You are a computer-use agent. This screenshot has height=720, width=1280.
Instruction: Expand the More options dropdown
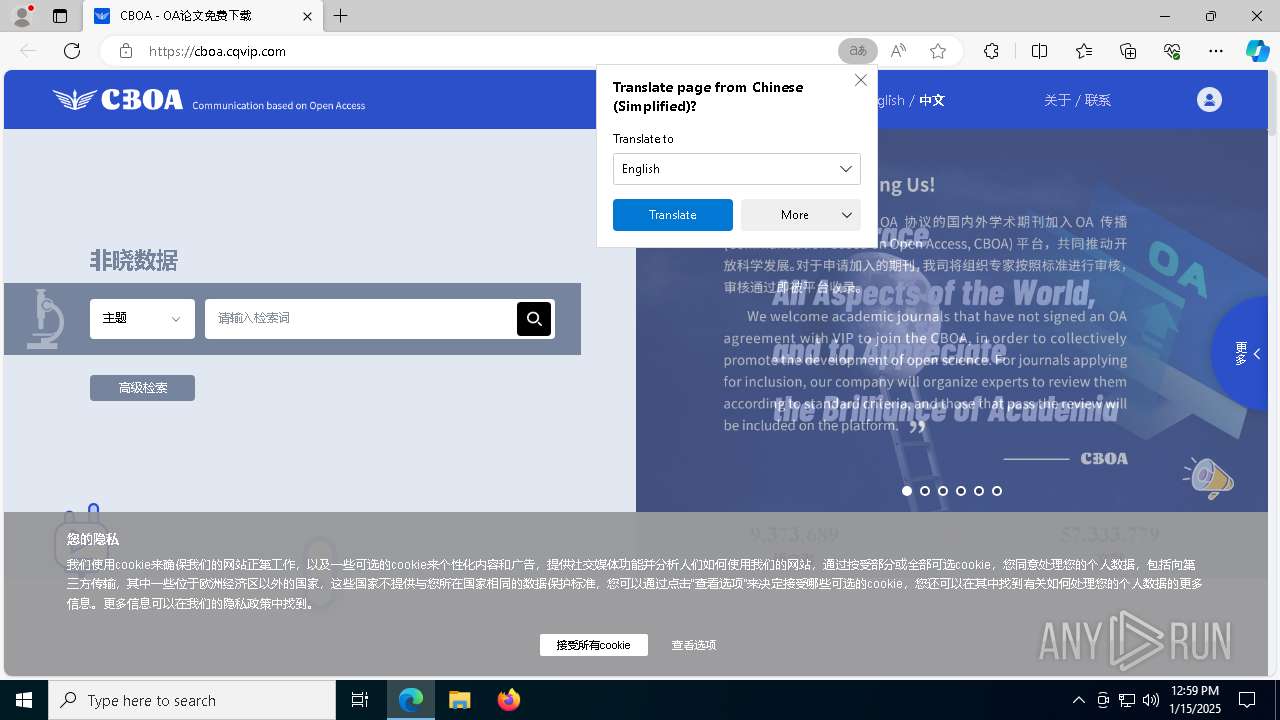[x=801, y=215]
